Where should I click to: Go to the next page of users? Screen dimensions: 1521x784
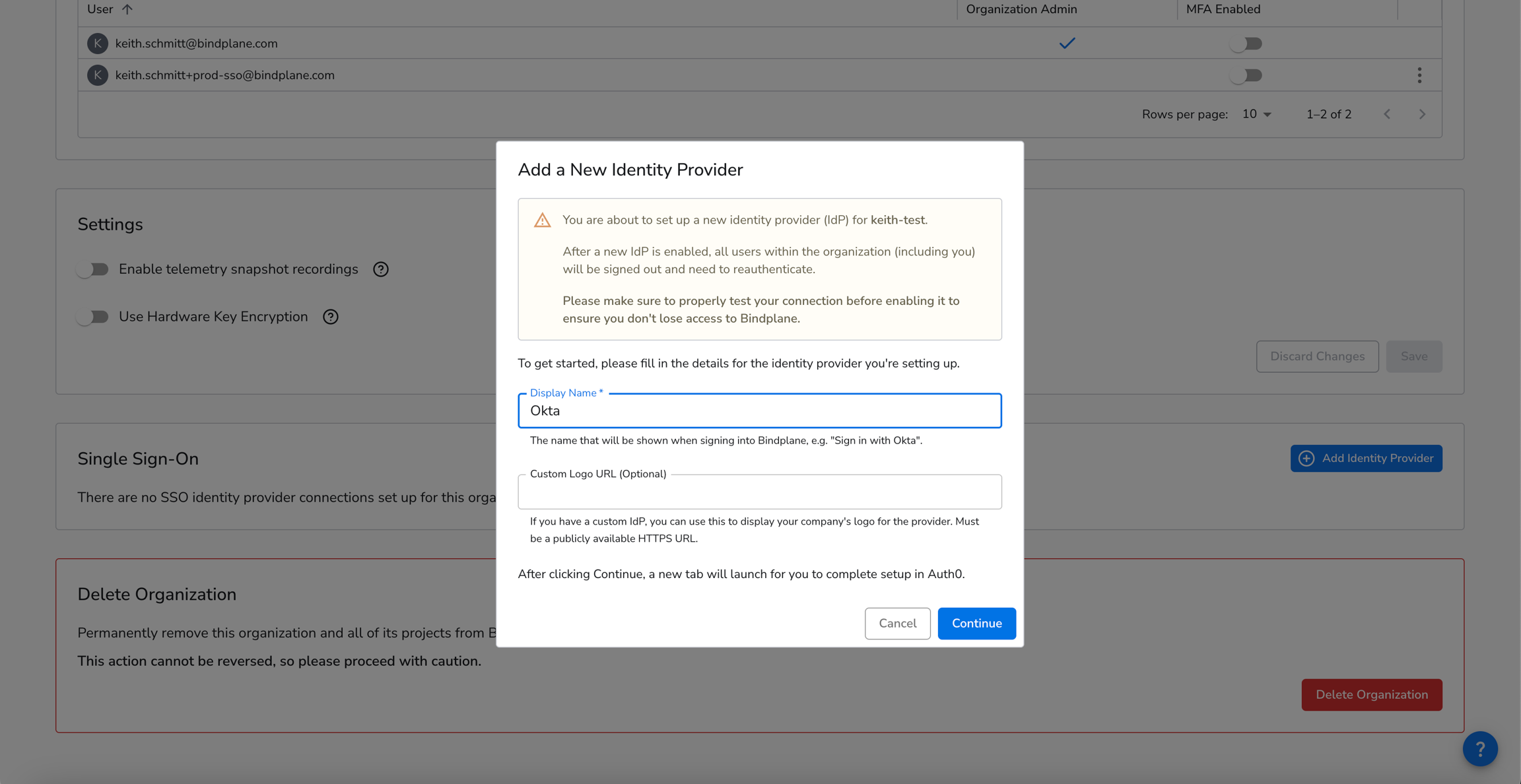[x=1422, y=114]
